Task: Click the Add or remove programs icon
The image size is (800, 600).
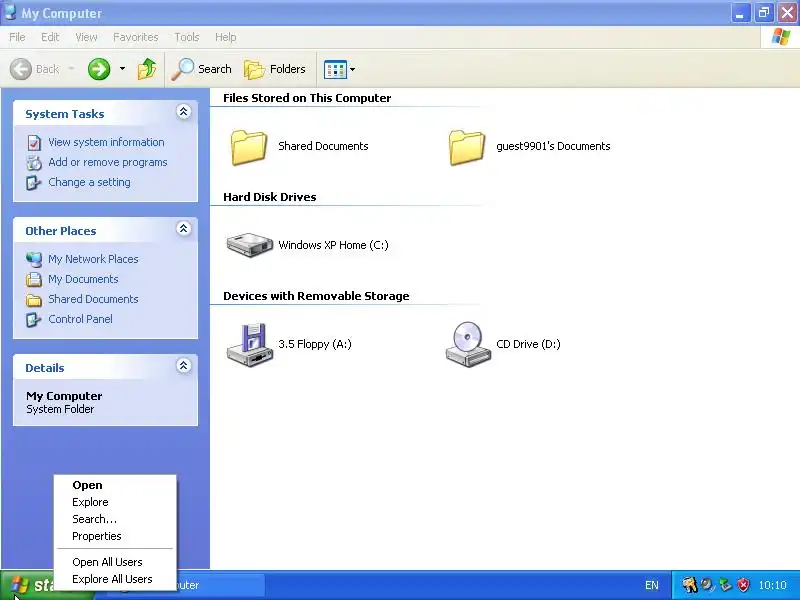Action: (x=34, y=163)
